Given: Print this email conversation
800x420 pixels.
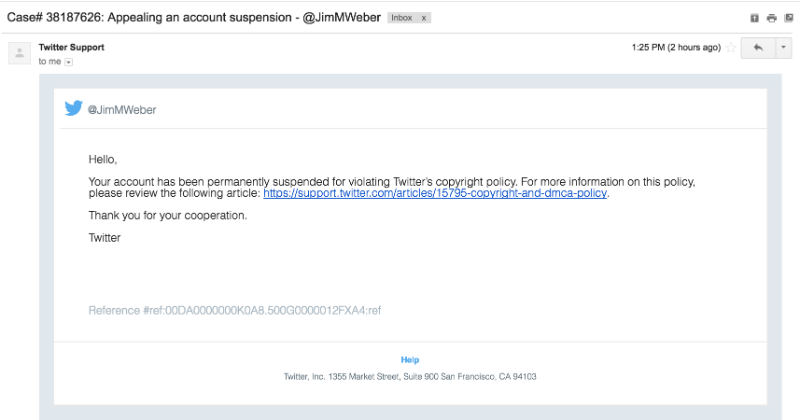Looking at the screenshot, I should (771, 19).
